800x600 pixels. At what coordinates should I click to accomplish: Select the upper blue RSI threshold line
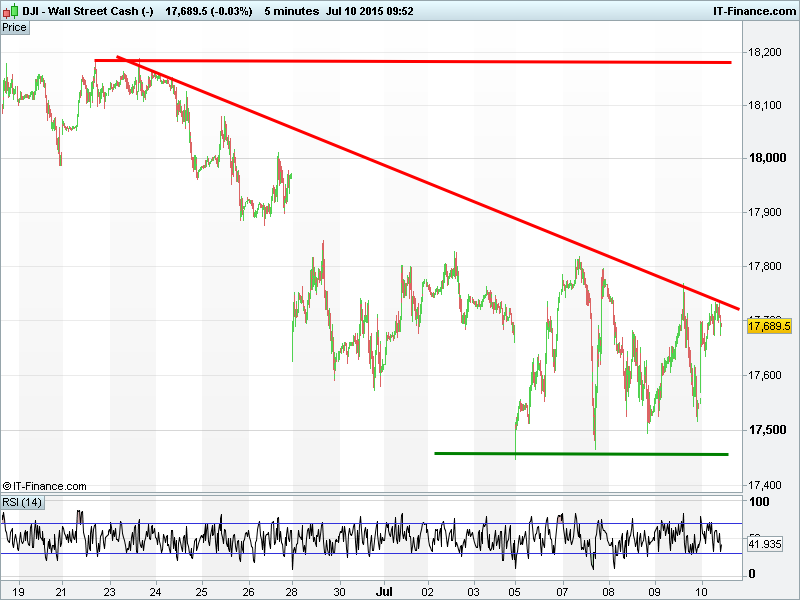tap(371, 523)
